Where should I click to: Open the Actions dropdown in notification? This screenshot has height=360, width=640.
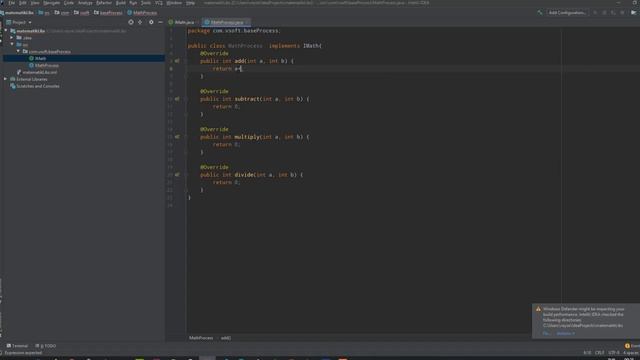click(x=566, y=333)
